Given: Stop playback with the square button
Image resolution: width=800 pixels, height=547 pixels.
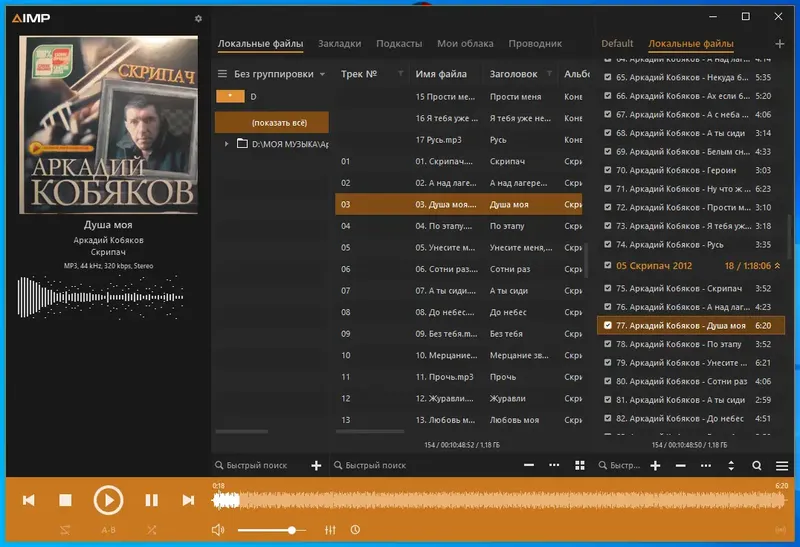Looking at the screenshot, I should [x=65, y=500].
